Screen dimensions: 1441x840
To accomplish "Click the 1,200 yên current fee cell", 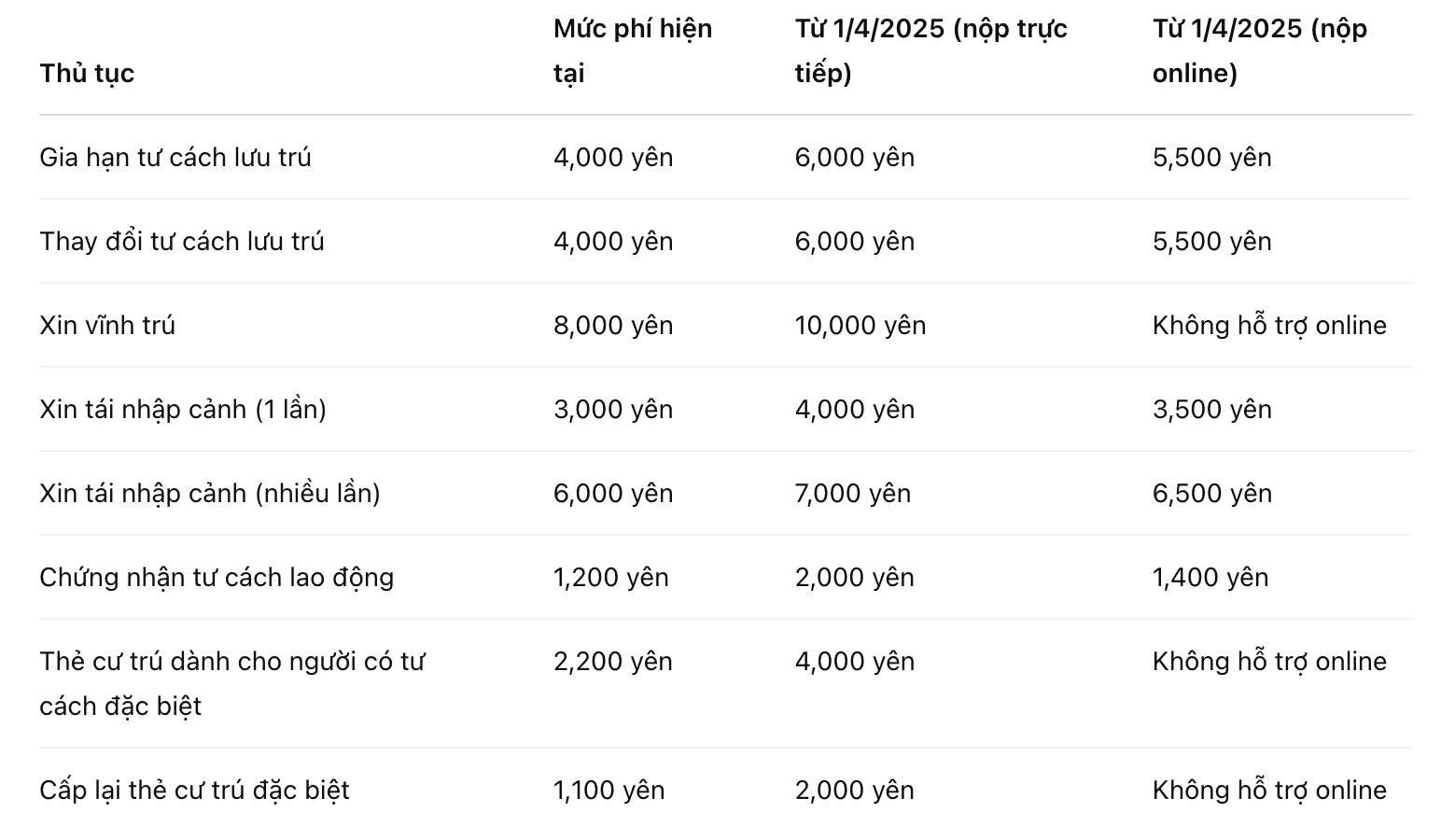I will [611, 577].
